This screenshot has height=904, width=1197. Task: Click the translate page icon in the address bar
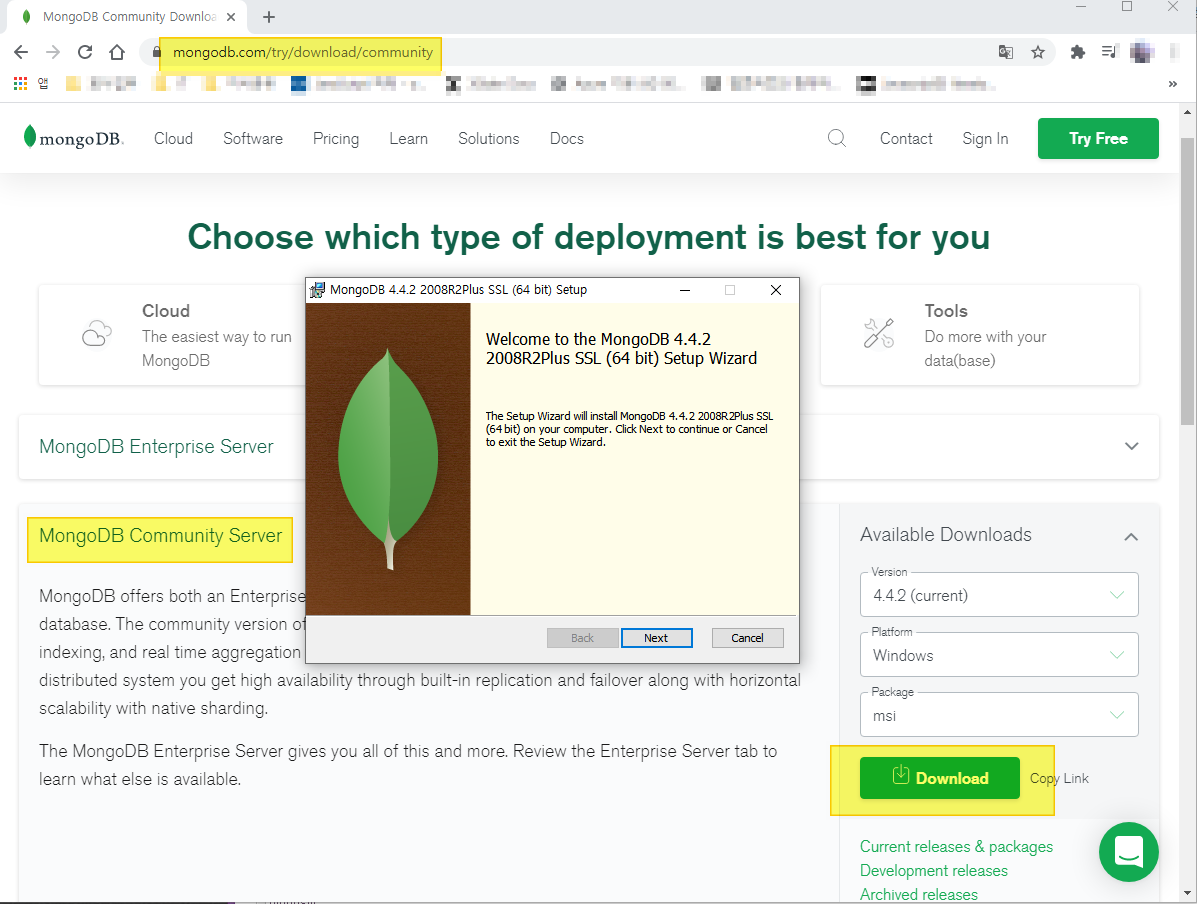(x=1006, y=52)
